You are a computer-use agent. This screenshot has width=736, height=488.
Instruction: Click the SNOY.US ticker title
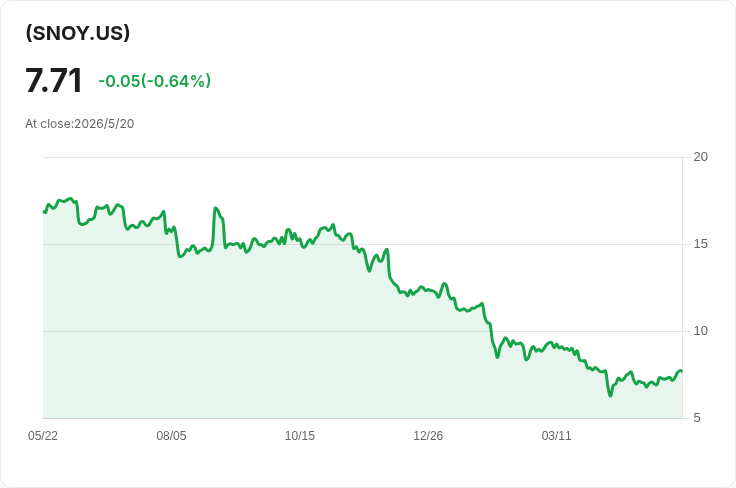click(77, 33)
